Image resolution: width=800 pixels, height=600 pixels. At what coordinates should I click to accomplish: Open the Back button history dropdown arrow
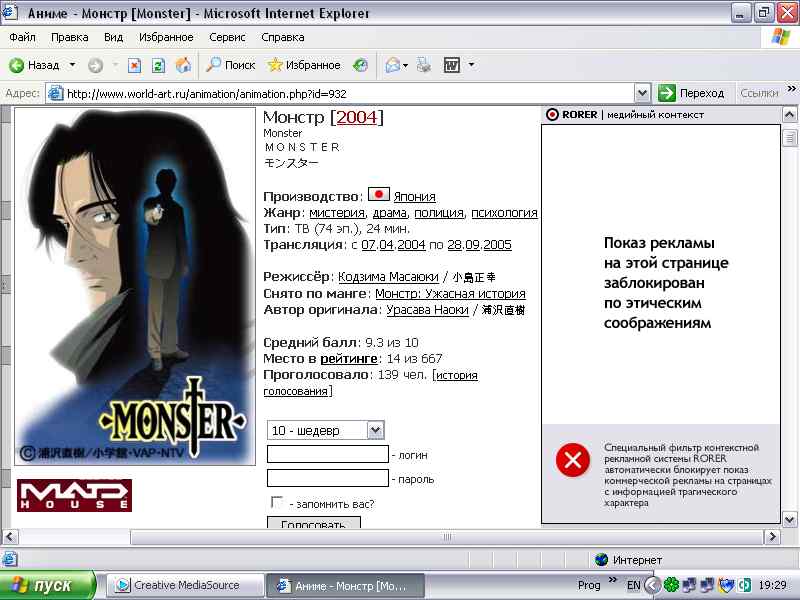(x=72, y=65)
